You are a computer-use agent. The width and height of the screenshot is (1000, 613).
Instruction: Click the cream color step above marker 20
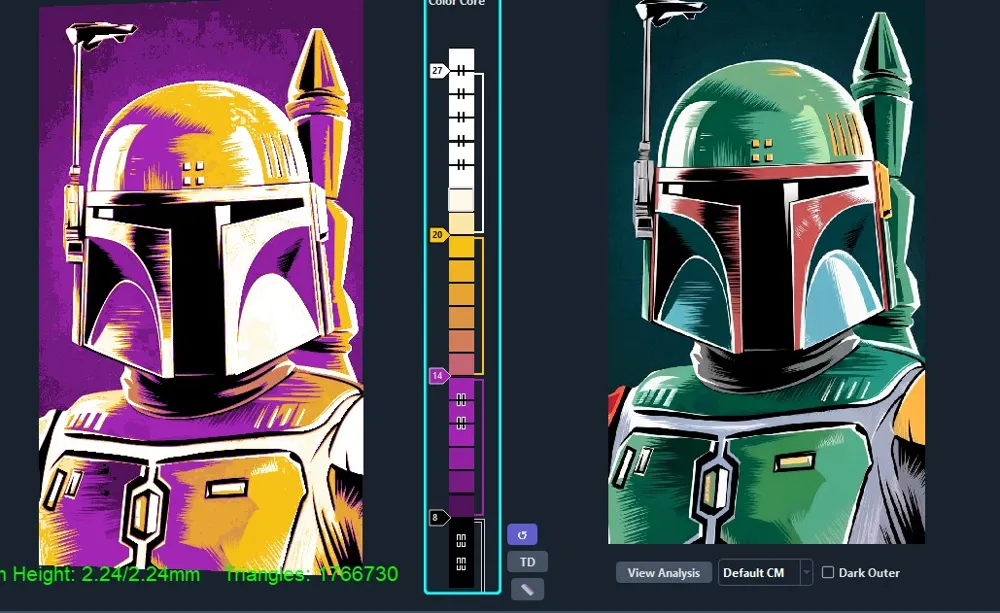tap(461, 223)
